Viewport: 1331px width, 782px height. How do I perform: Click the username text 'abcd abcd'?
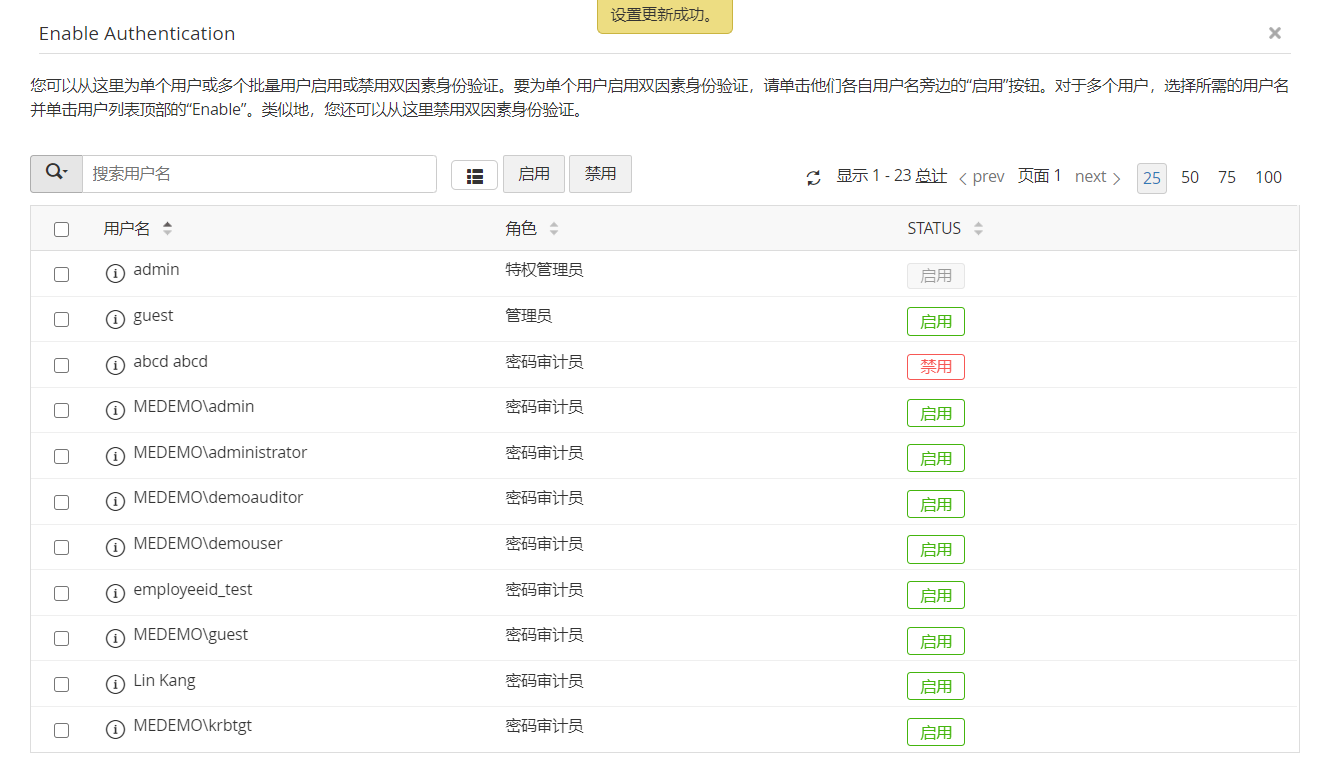point(171,361)
